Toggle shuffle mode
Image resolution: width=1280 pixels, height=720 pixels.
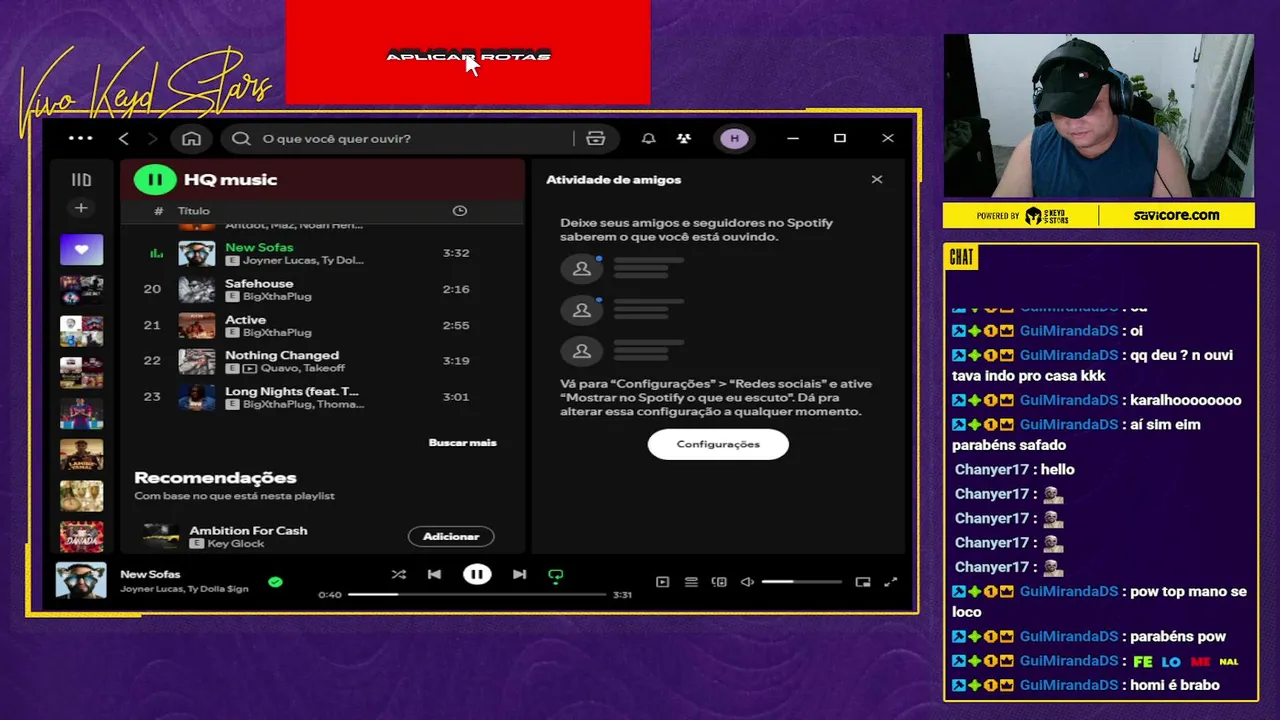[x=399, y=574]
